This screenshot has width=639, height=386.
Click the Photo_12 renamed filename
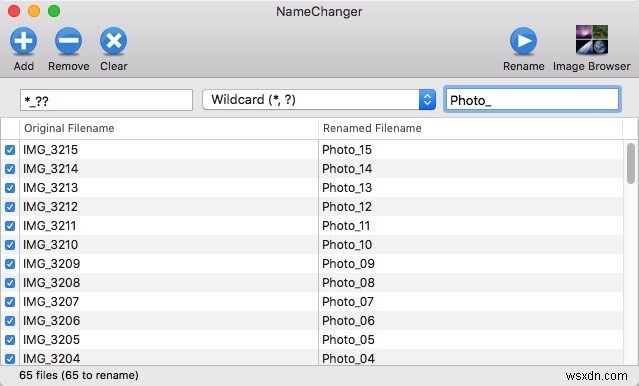[x=347, y=207]
